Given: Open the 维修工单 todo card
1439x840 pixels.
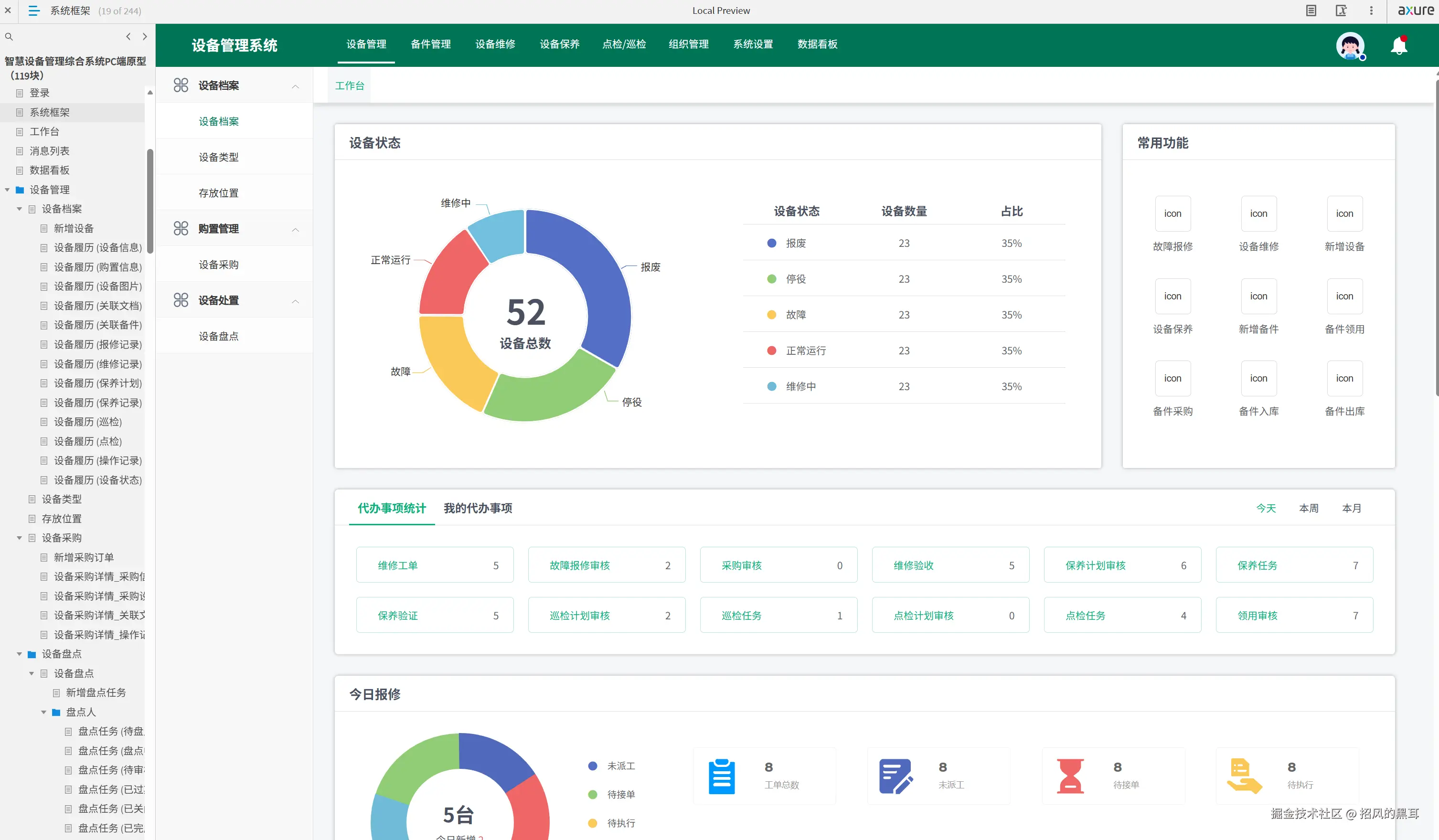Looking at the screenshot, I should click(x=435, y=565).
